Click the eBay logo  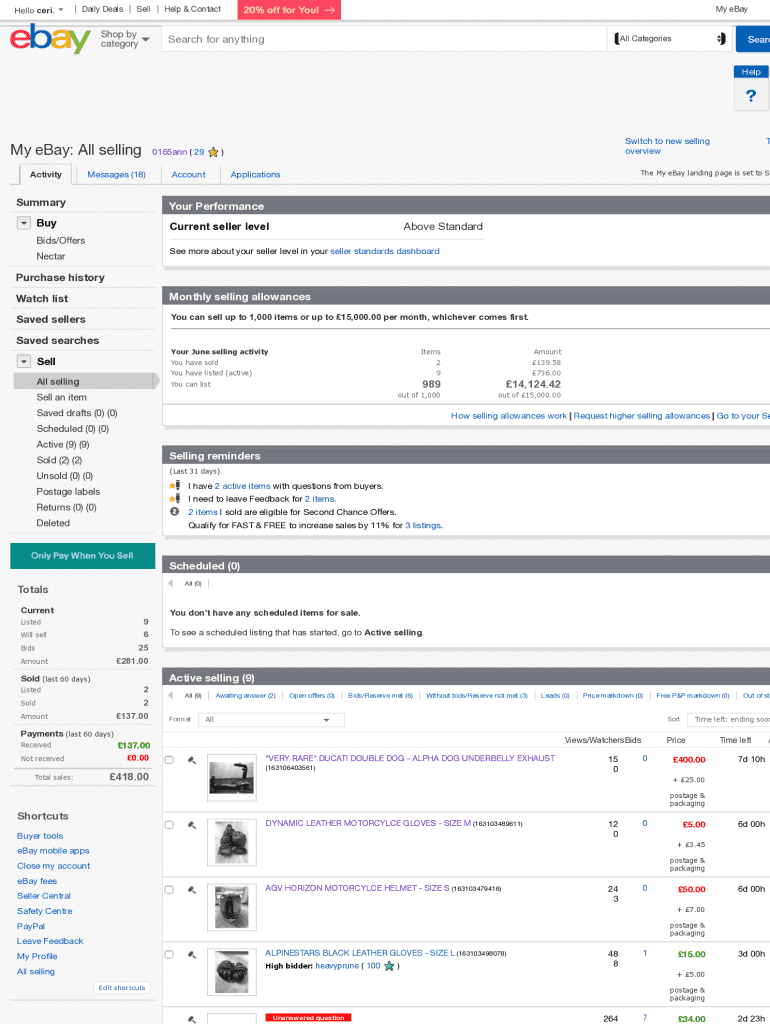[x=50, y=39]
